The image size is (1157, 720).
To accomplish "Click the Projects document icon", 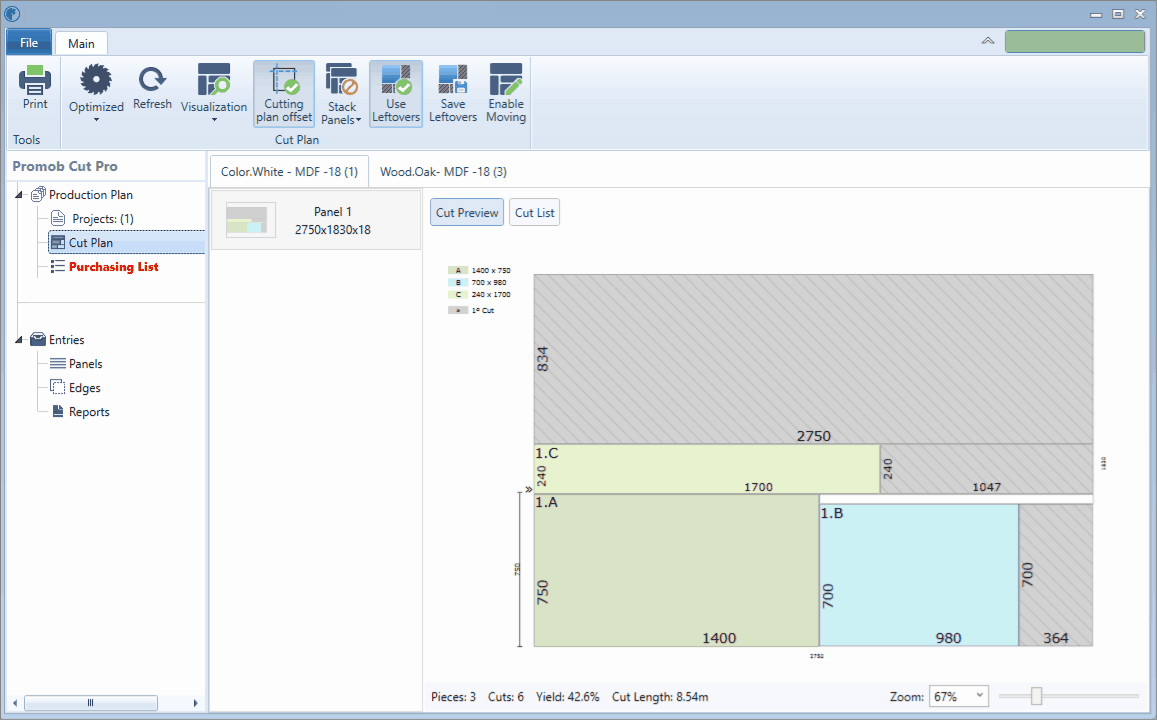I will 58,218.
